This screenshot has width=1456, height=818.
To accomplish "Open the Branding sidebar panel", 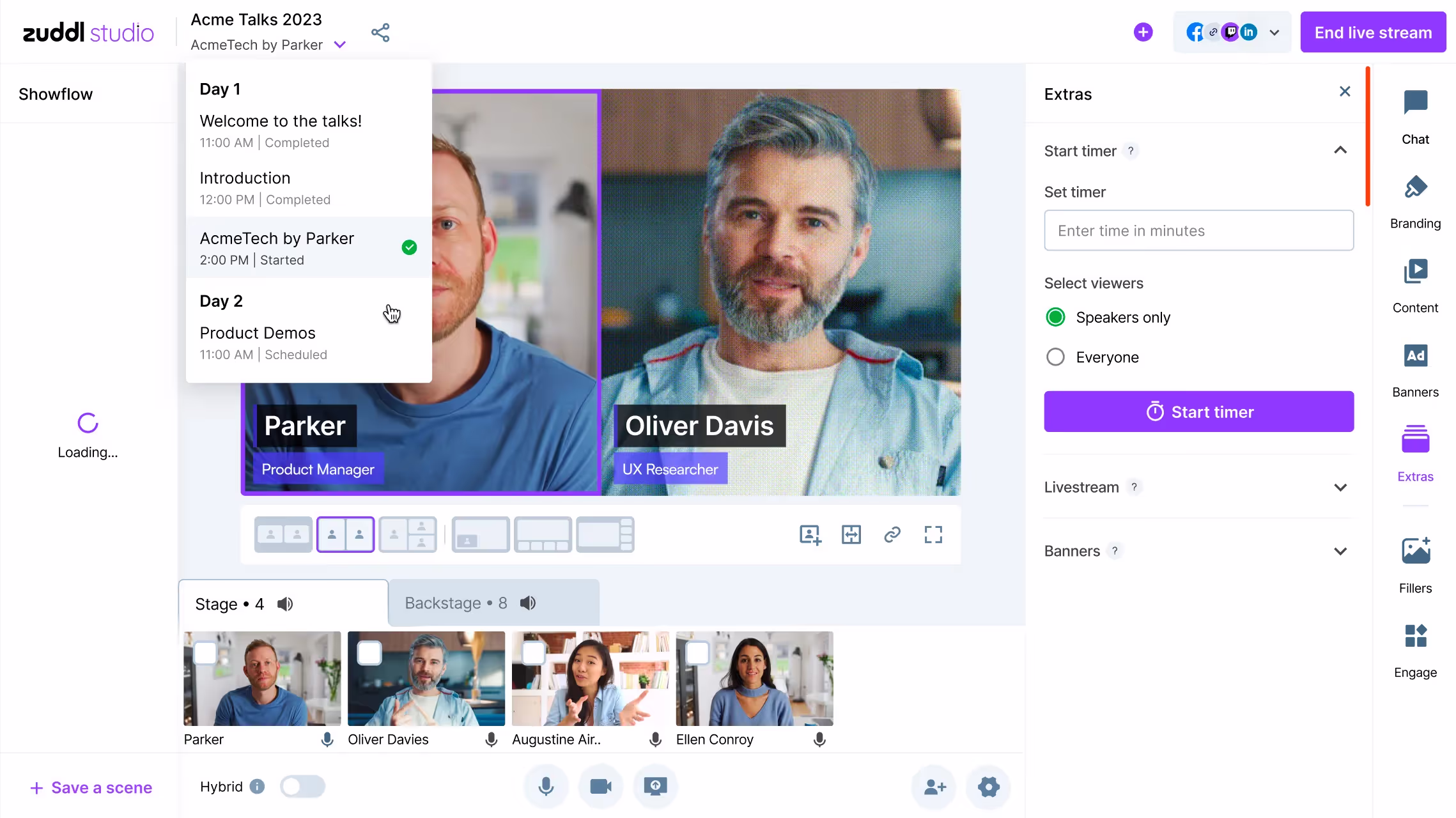I will click(x=1415, y=201).
